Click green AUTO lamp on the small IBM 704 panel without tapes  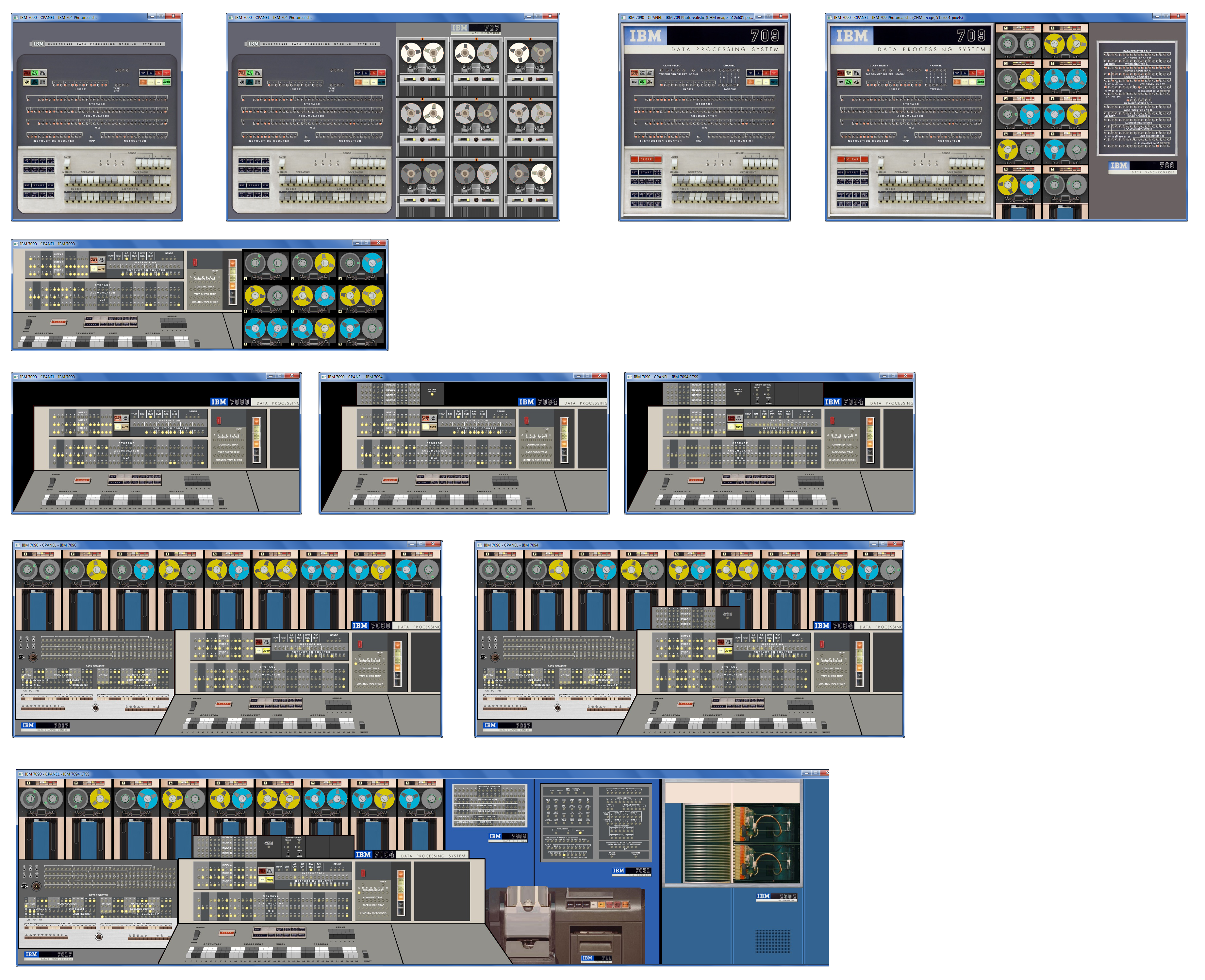167,82
